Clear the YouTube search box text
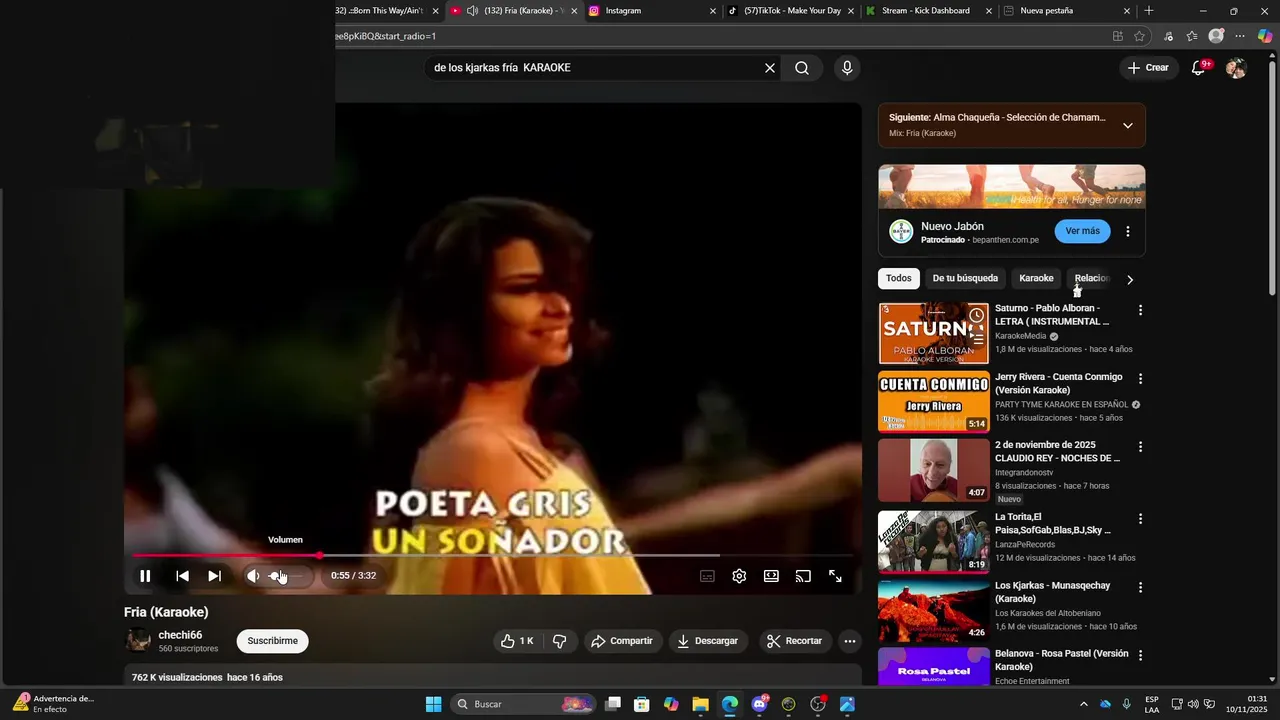This screenshot has height=720, width=1280. pos(770,68)
